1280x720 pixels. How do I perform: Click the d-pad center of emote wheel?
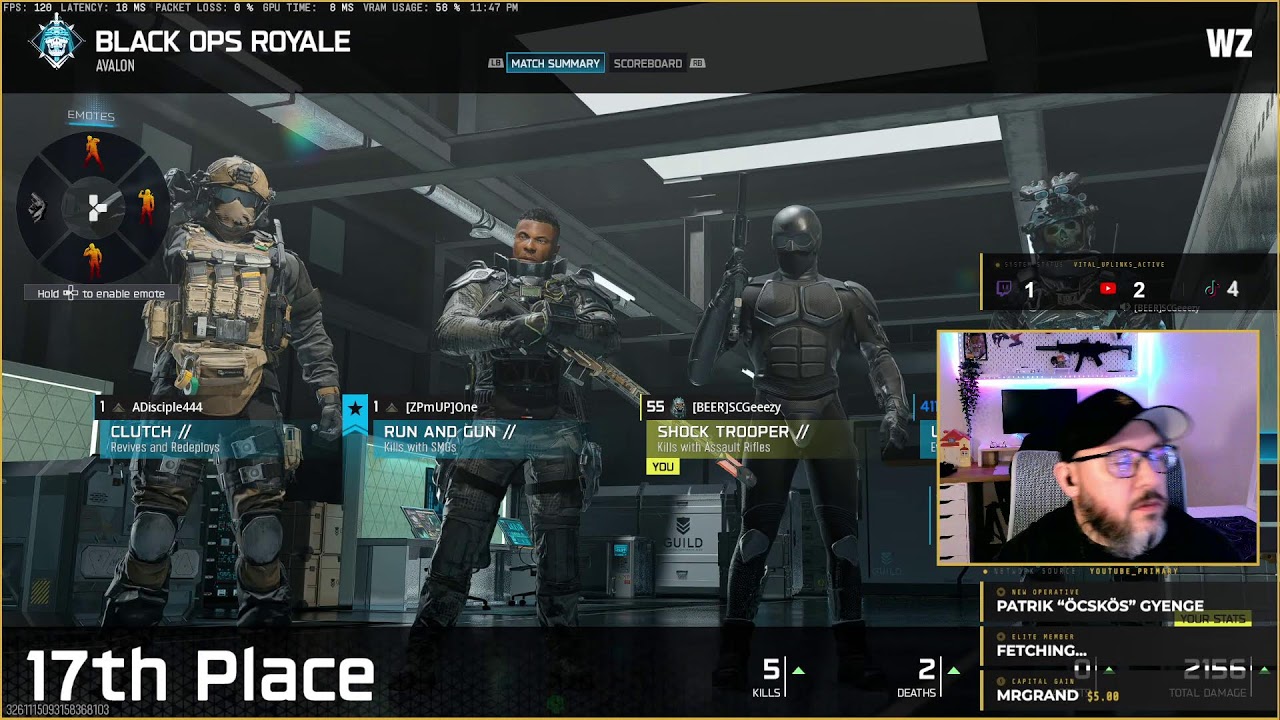click(97, 207)
